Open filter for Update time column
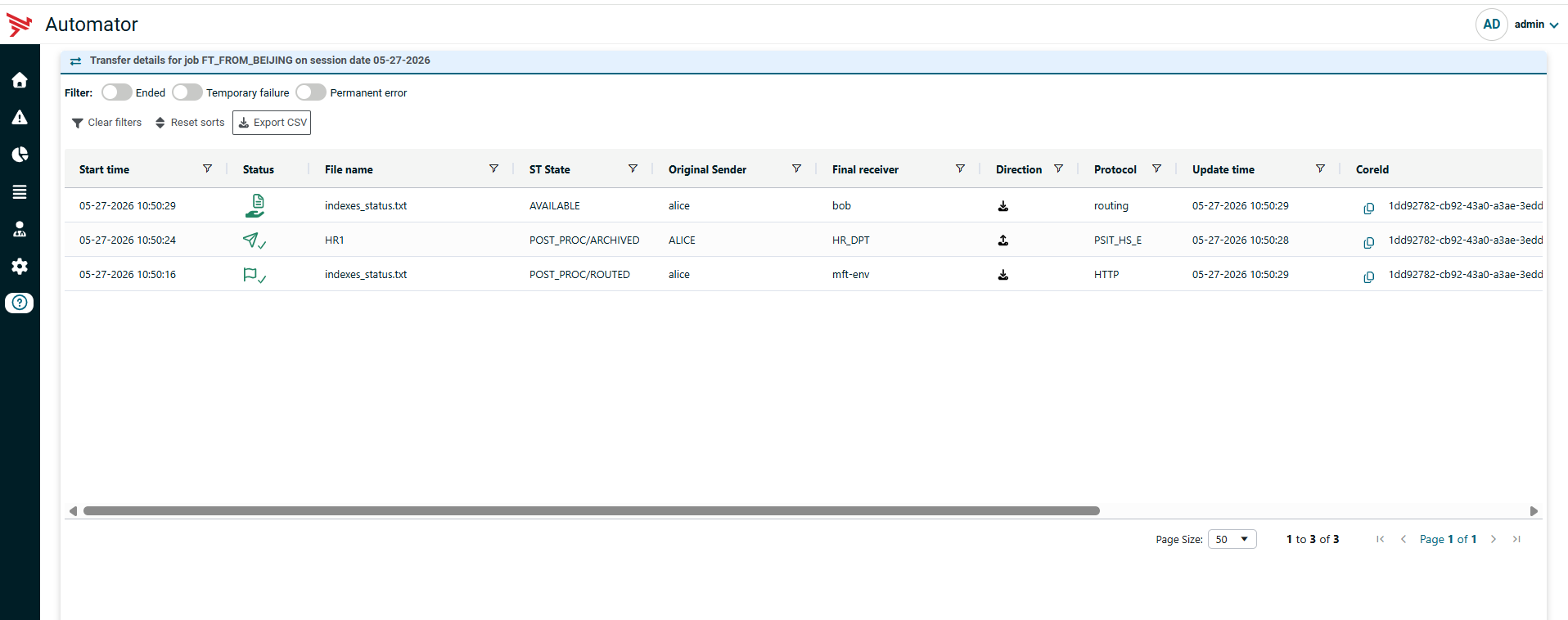The height and width of the screenshot is (620, 1568). (1320, 168)
